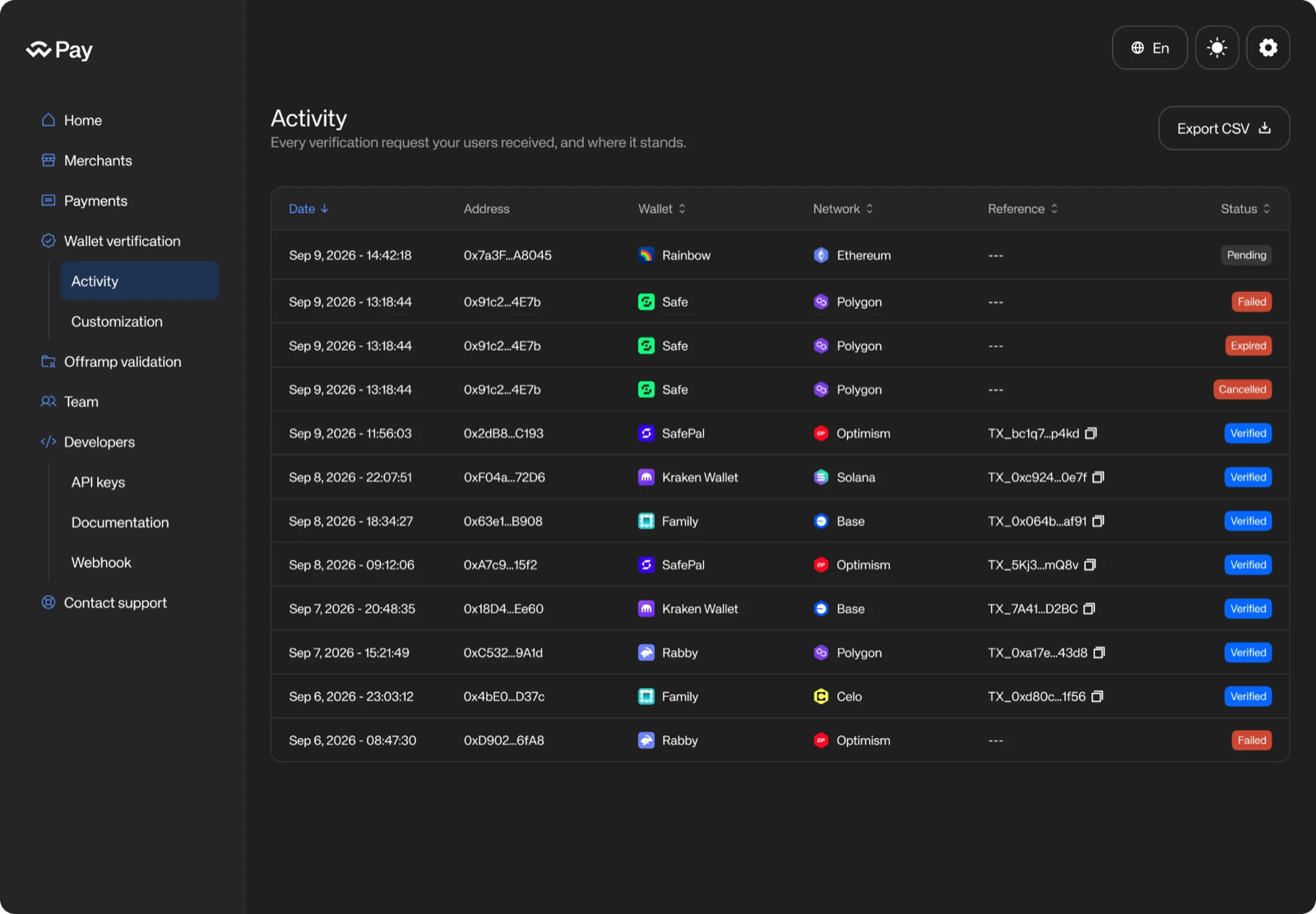The height and width of the screenshot is (914, 1316).
Task: Select address 0x63e1...B908
Action: (x=503, y=521)
